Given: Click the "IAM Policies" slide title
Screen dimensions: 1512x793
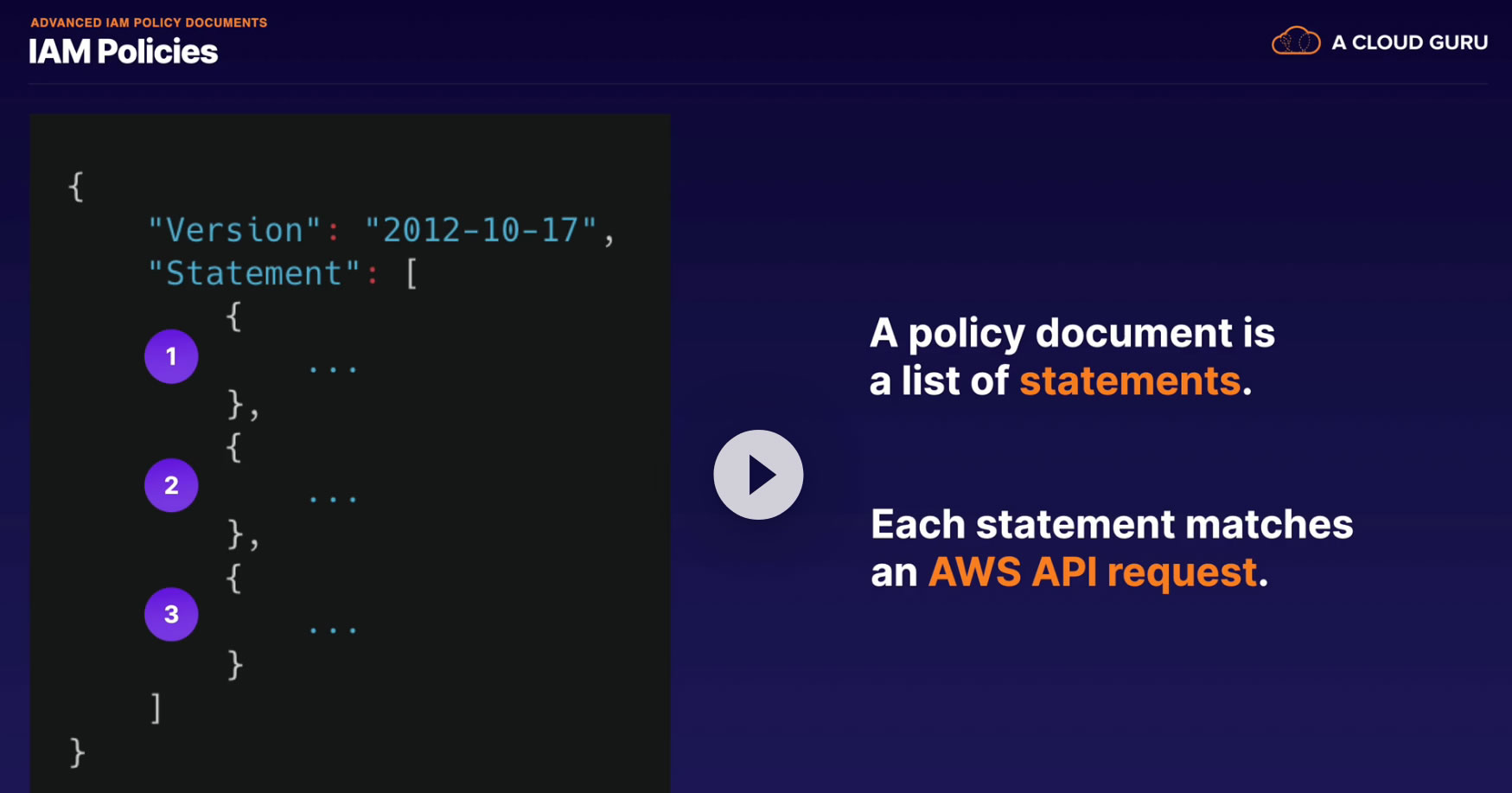Looking at the screenshot, I should click(123, 52).
